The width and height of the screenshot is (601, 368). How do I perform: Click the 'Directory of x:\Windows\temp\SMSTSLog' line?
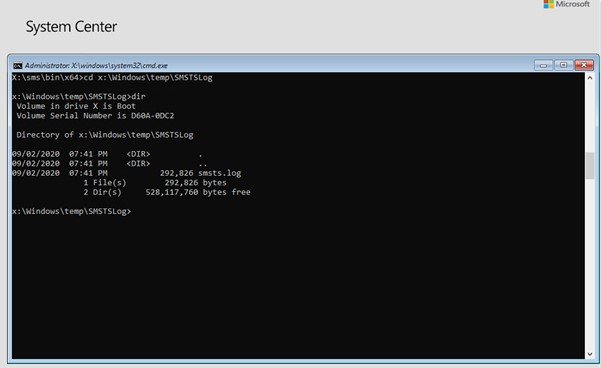click(x=105, y=135)
